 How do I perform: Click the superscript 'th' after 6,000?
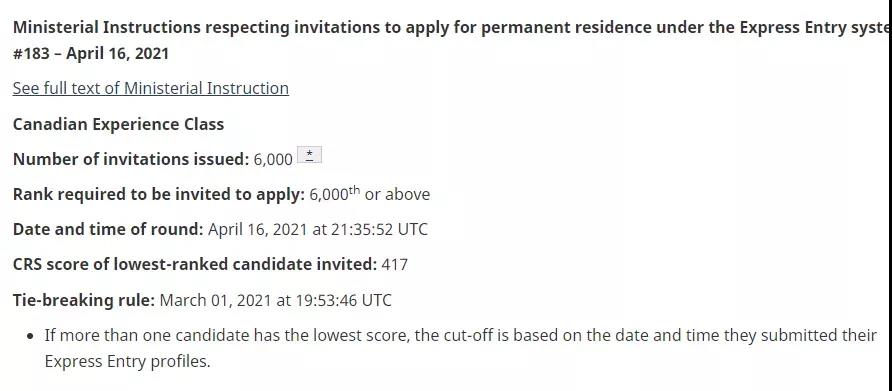click(354, 191)
